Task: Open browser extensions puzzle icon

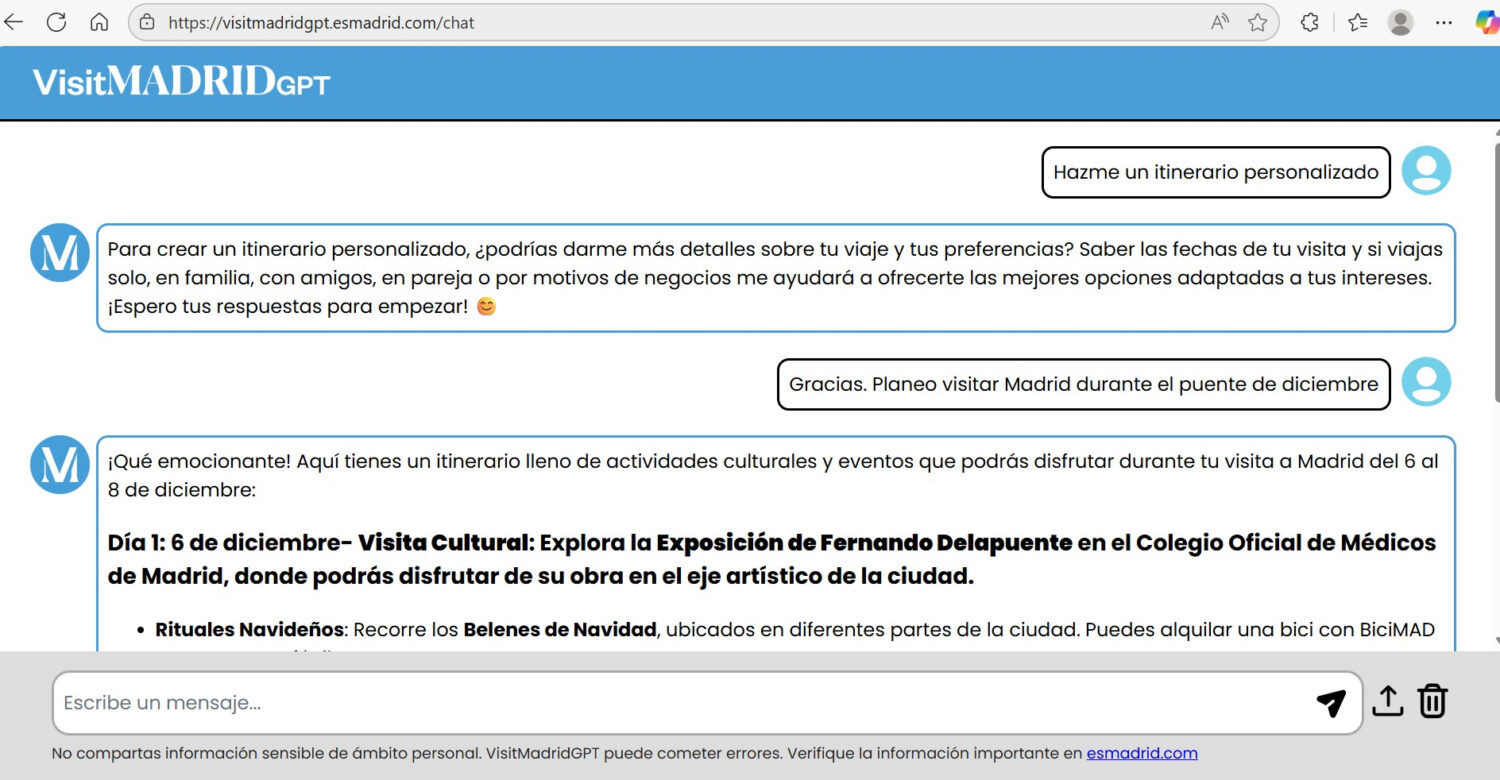Action: click(1310, 22)
